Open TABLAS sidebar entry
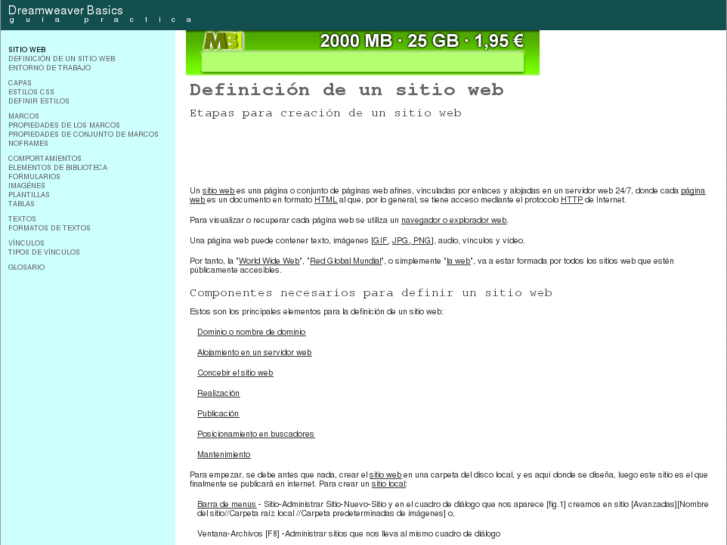Viewport: 727px width, 545px height. pos(21,204)
